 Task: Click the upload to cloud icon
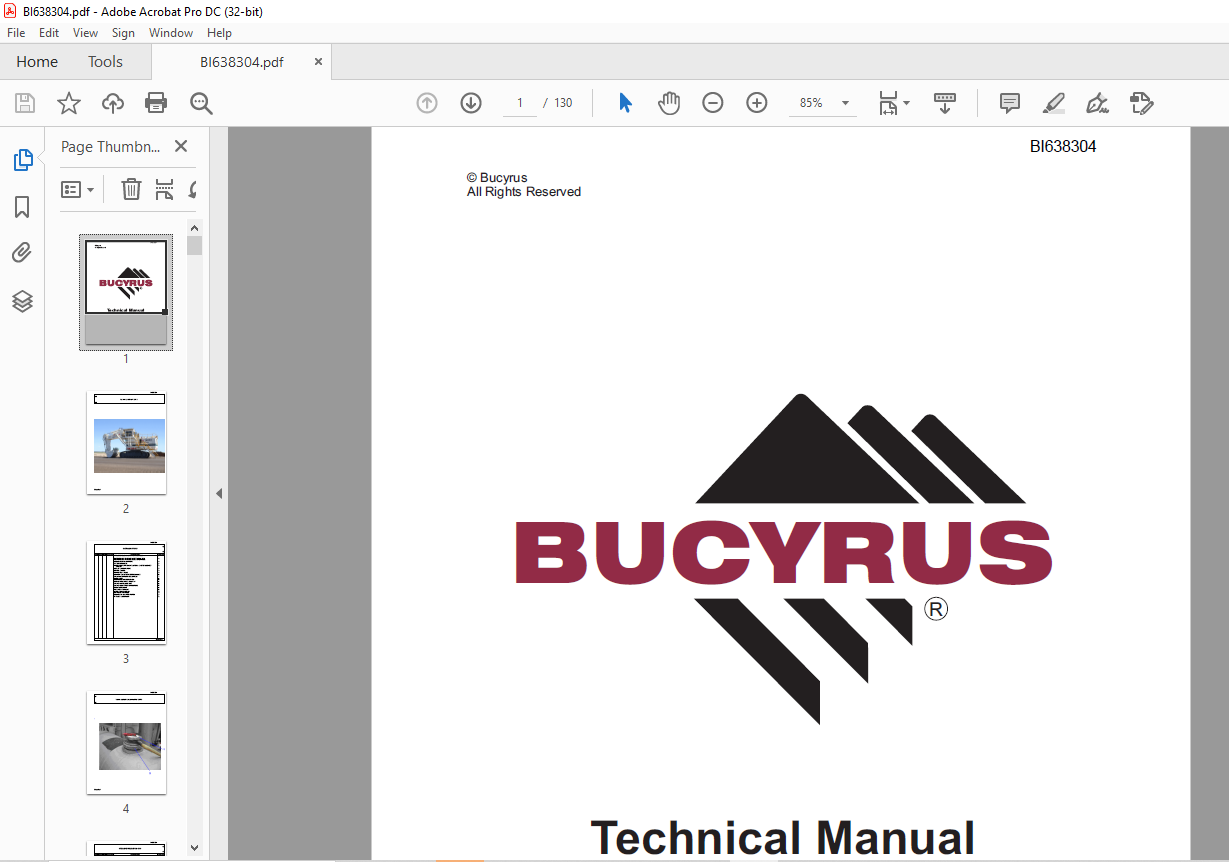(113, 103)
